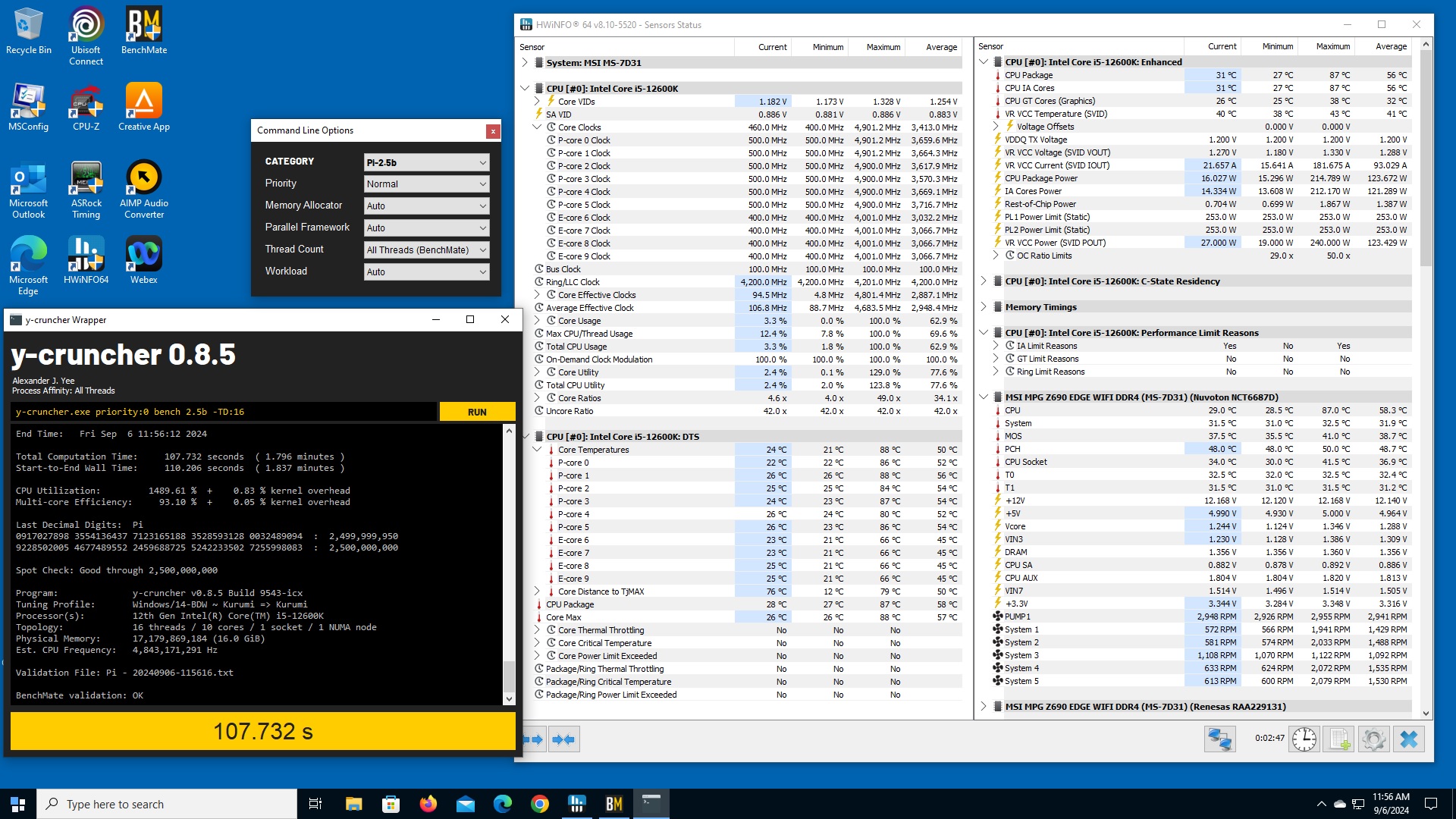Screen dimensions: 1456x819
Task: Click RUN button in y-cruncher wrapper
Action: pos(477,411)
